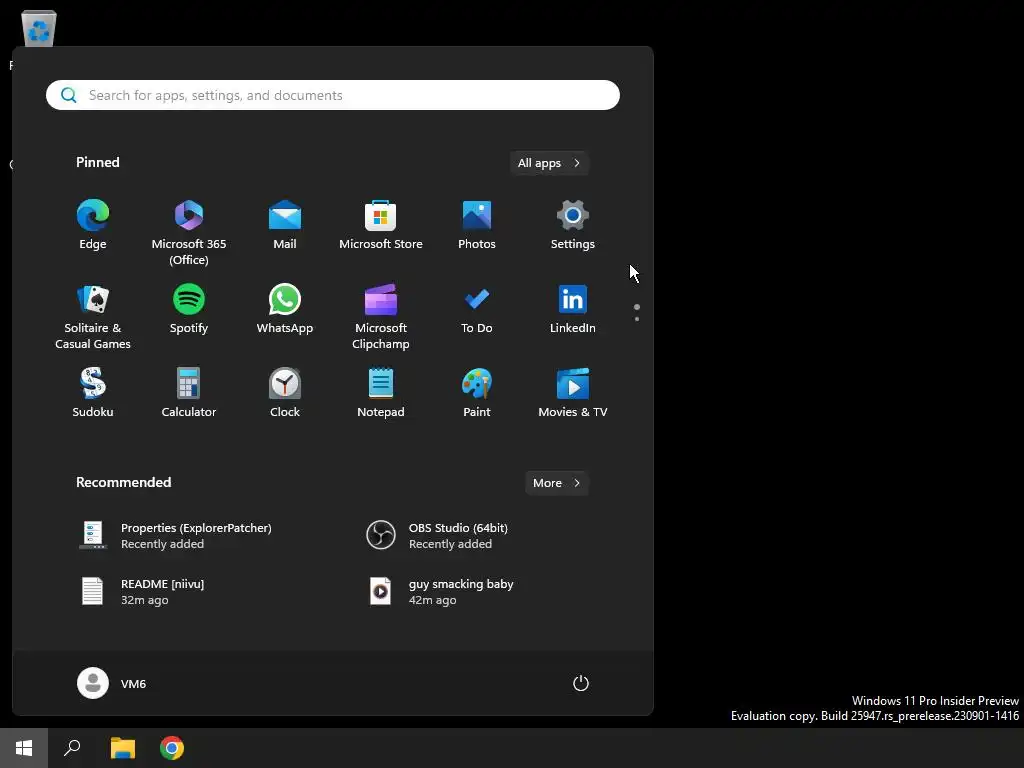
Task: Launch Sudoku
Action: (x=93, y=393)
